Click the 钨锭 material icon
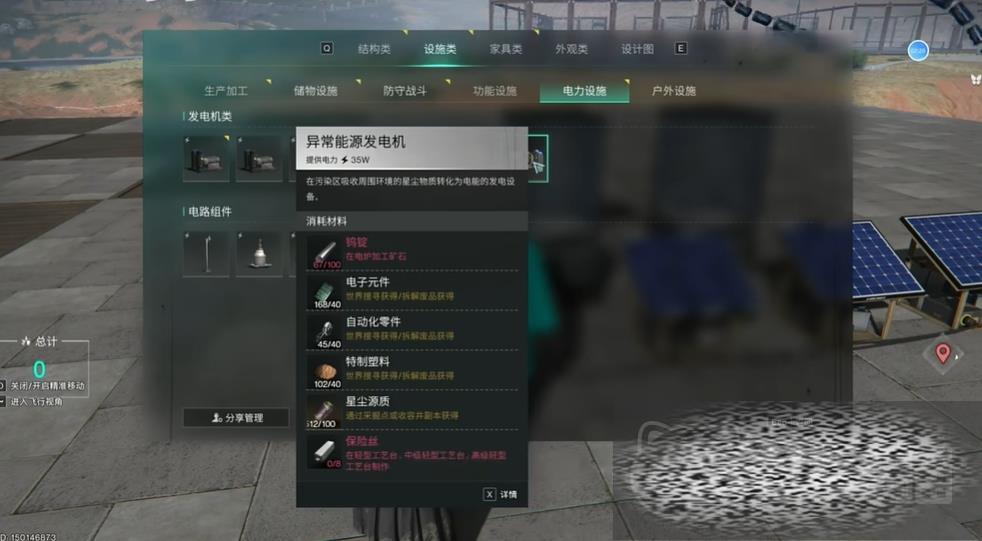 click(x=326, y=252)
